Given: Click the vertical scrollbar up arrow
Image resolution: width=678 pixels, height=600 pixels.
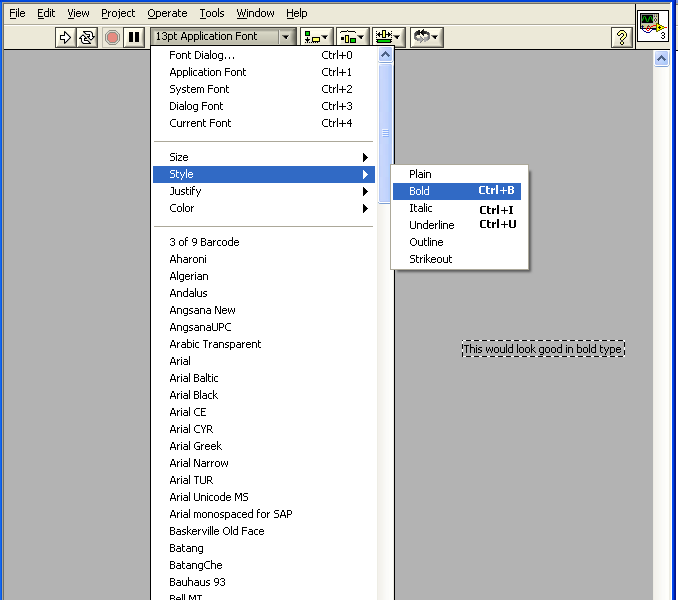Looking at the screenshot, I should coord(661,59).
